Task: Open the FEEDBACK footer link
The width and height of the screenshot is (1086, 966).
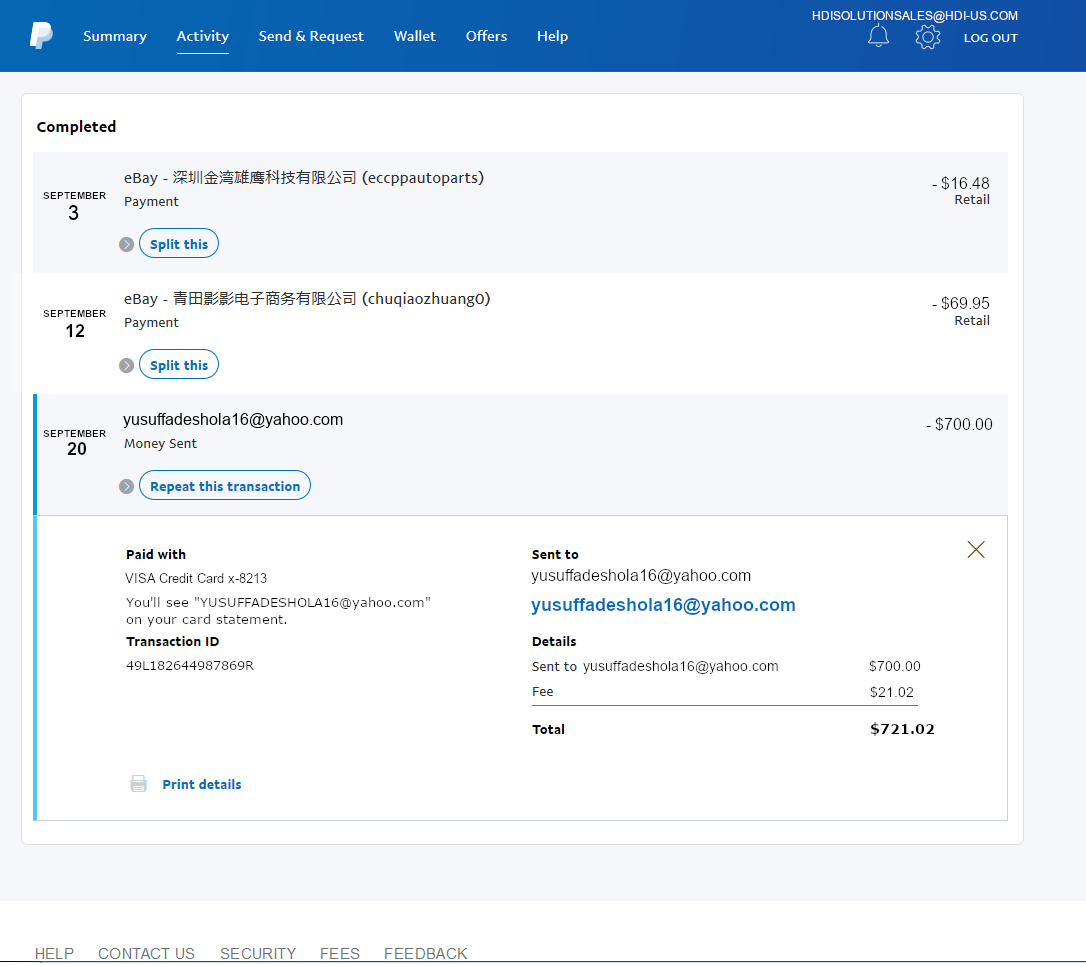Action: (425, 954)
